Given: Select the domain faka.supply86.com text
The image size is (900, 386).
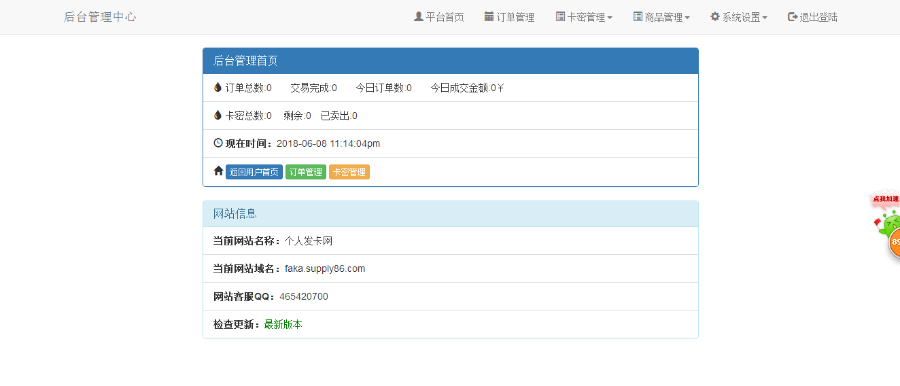Looking at the screenshot, I should click(x=325, y=269).
